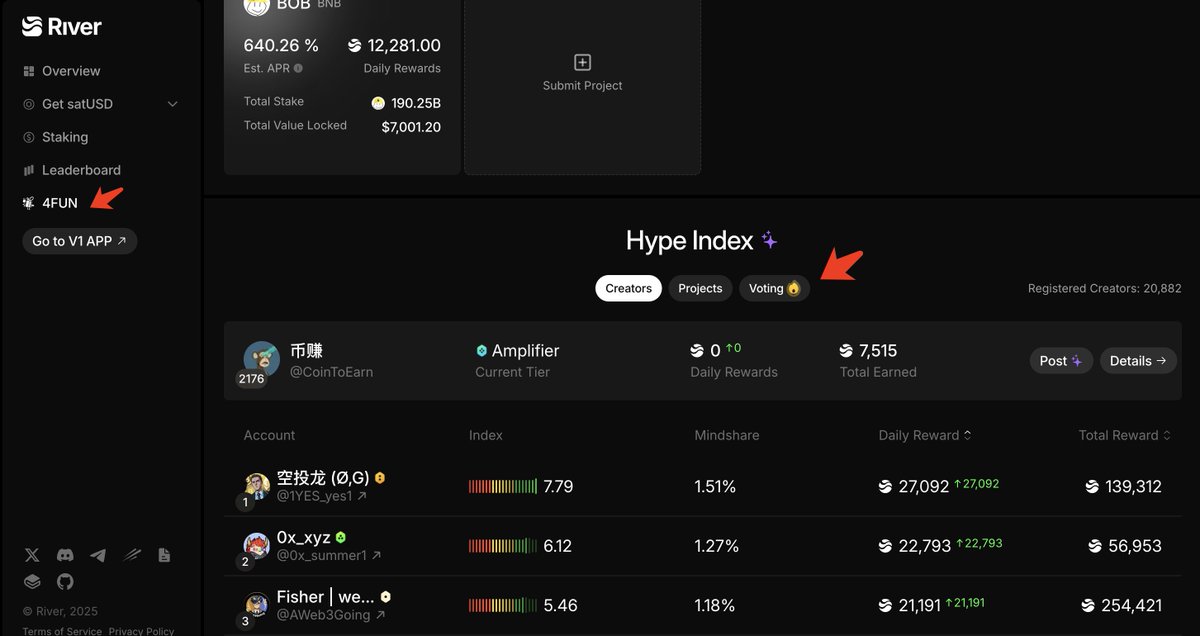Click the index bar for 空投龙 at 7.79
This screenshot has height=636, width=1200.
503,487
